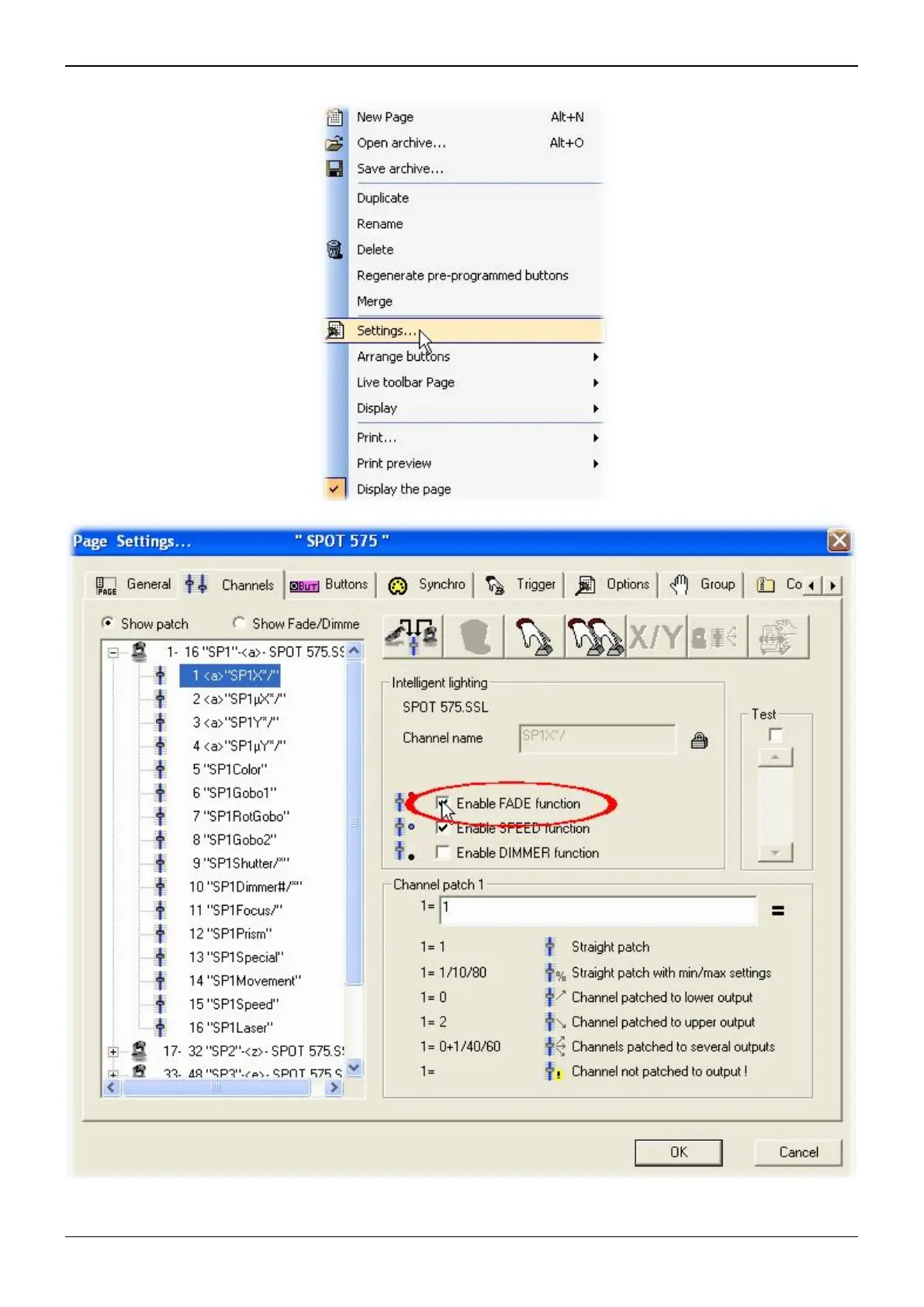This screenshot has height=1307, width=924.
Task: Select the Show Fade/Dimmer radio button
Action: pos(239,623)
